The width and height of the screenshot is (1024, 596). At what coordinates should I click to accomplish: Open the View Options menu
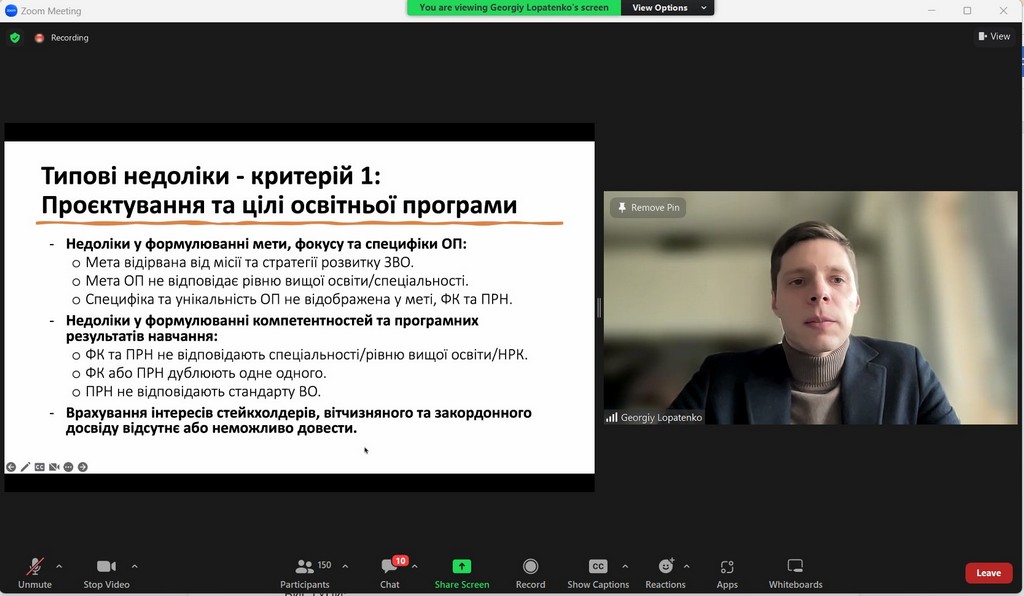[667, 8]
